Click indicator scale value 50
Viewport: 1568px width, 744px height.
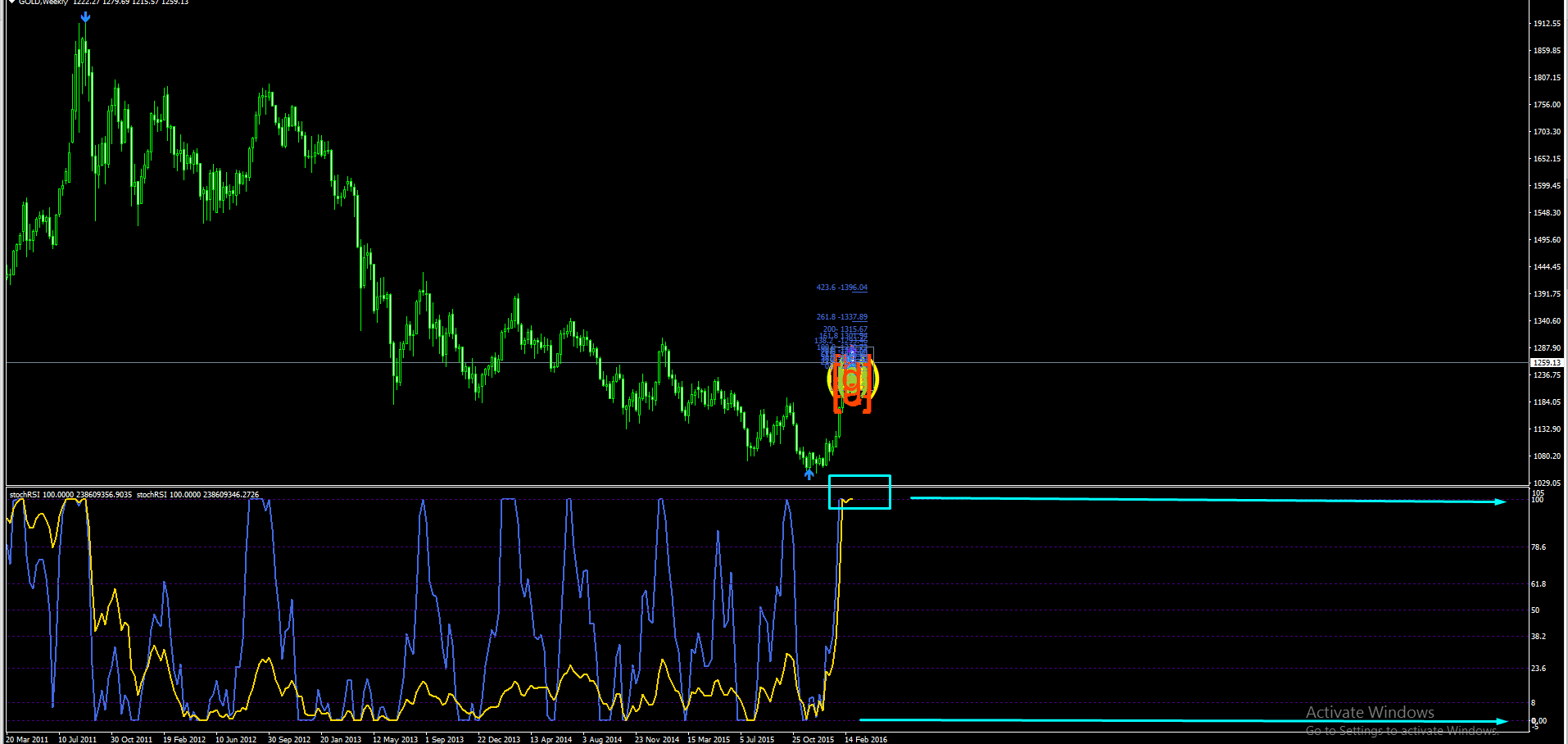(x=1535, y=610)
